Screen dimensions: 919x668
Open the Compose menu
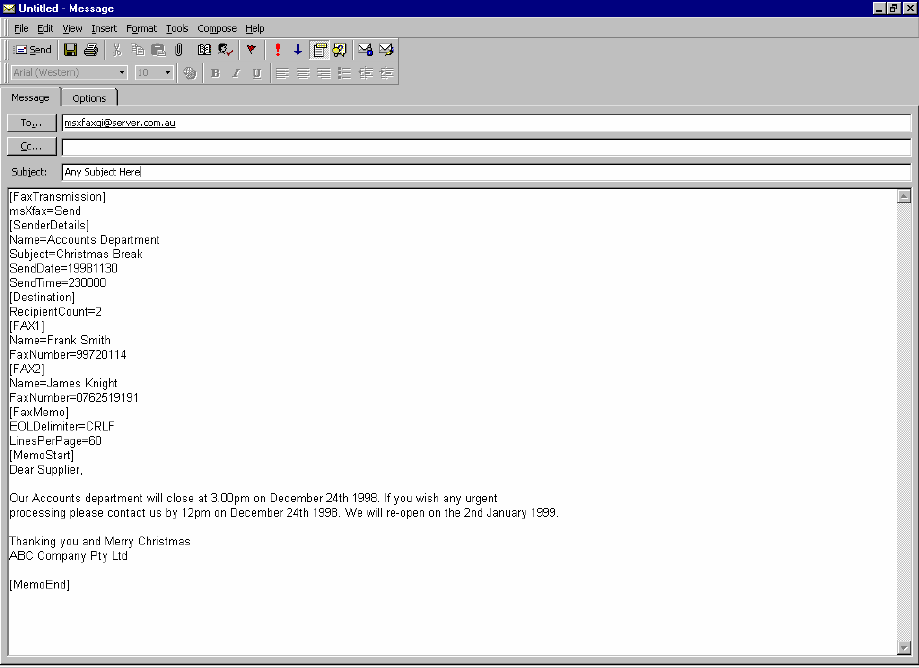(x=217, y=28)
